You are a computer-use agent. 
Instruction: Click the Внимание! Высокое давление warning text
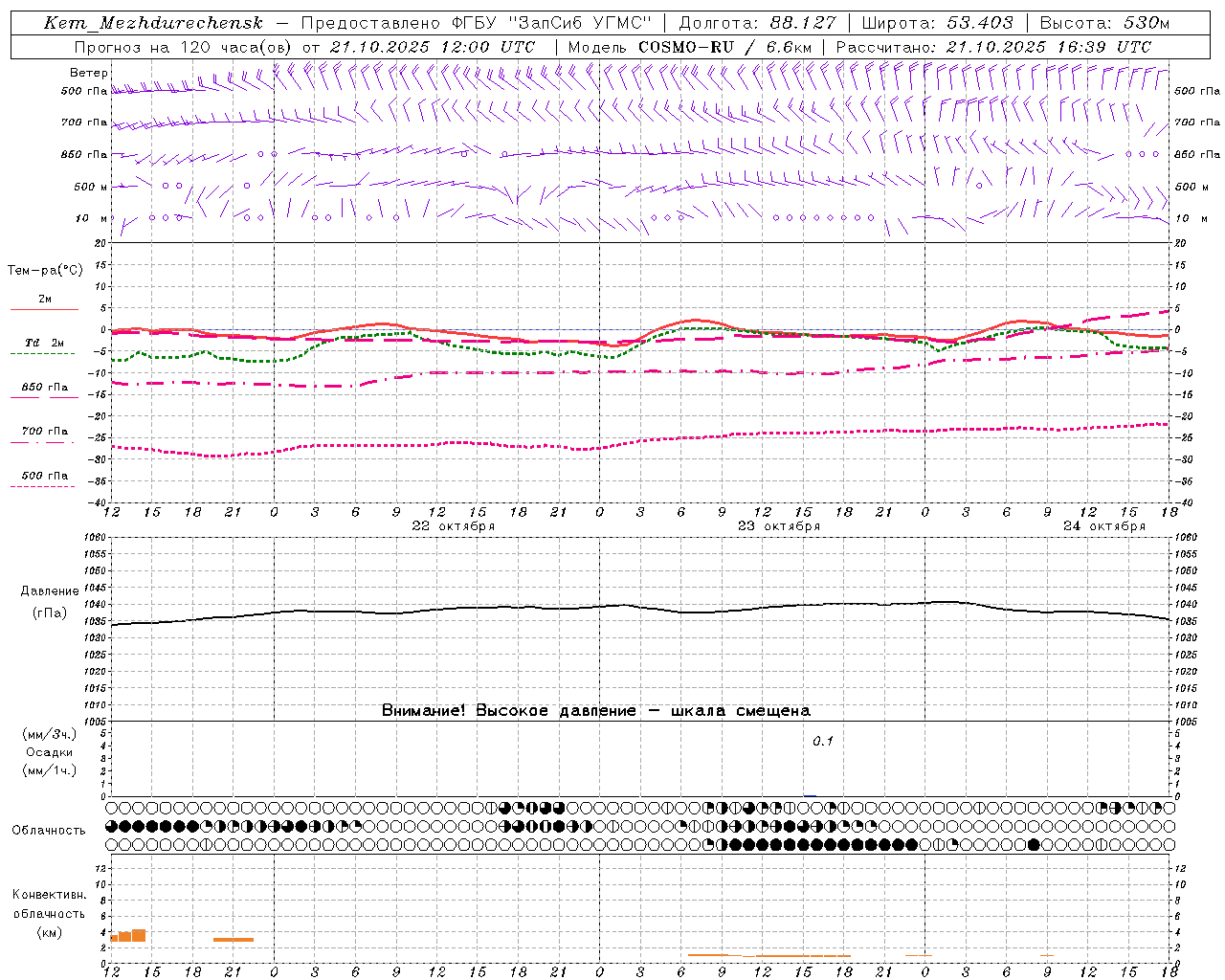click(596, 711)
